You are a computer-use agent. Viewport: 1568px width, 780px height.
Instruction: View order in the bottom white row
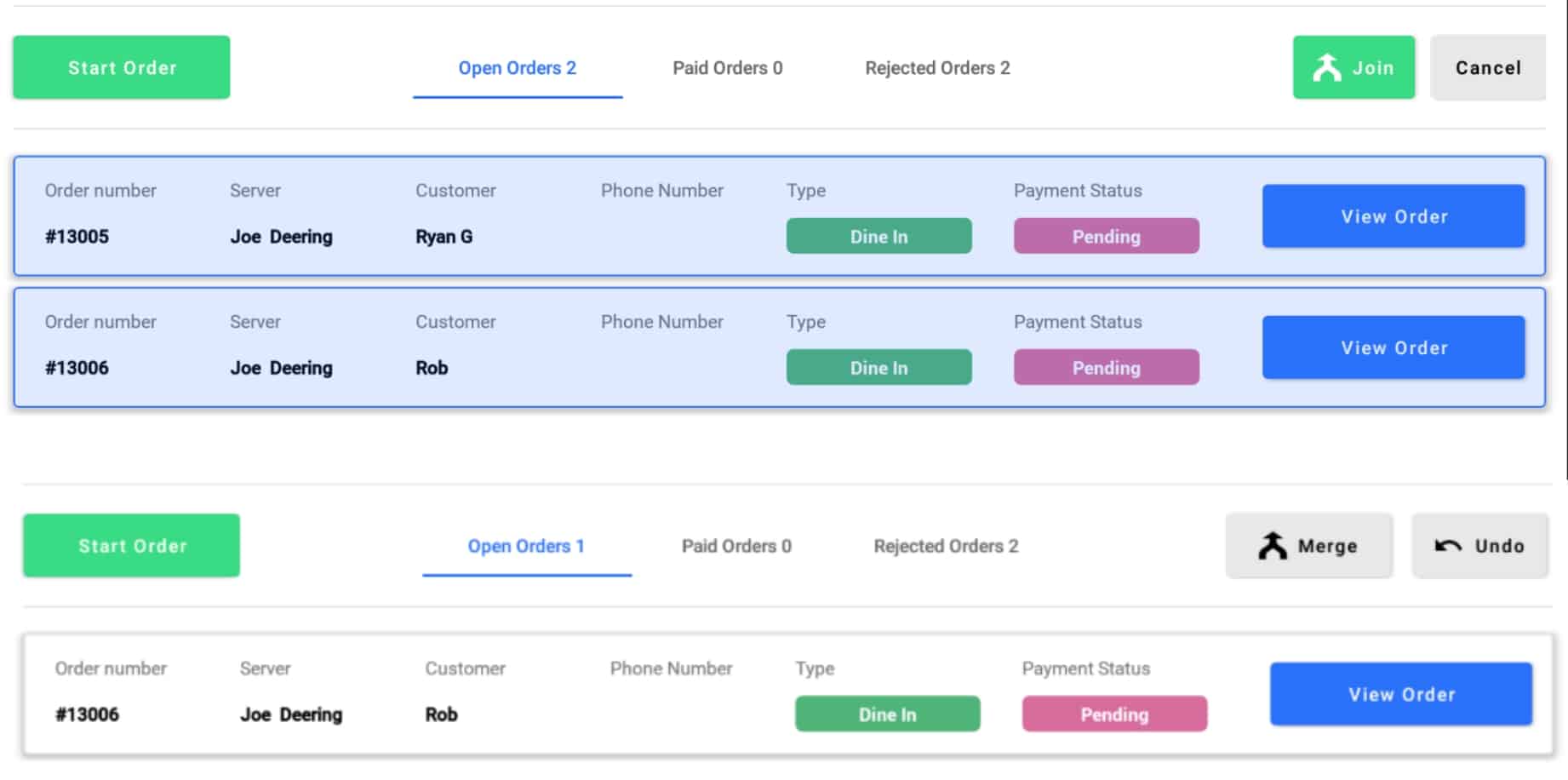point(1401,694)
